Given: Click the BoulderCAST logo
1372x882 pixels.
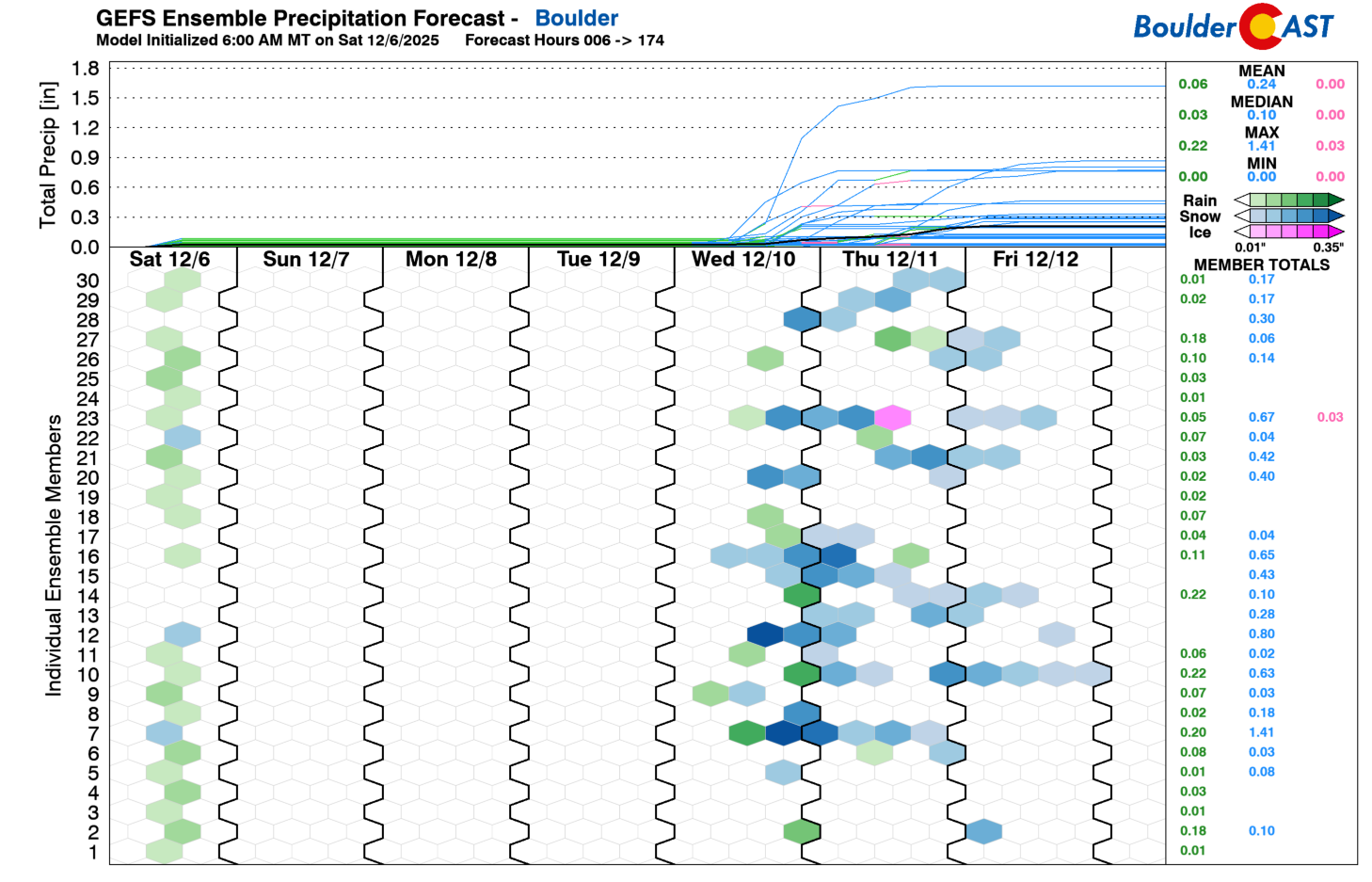Looking at the screenshot, I should pos(1233,26).
